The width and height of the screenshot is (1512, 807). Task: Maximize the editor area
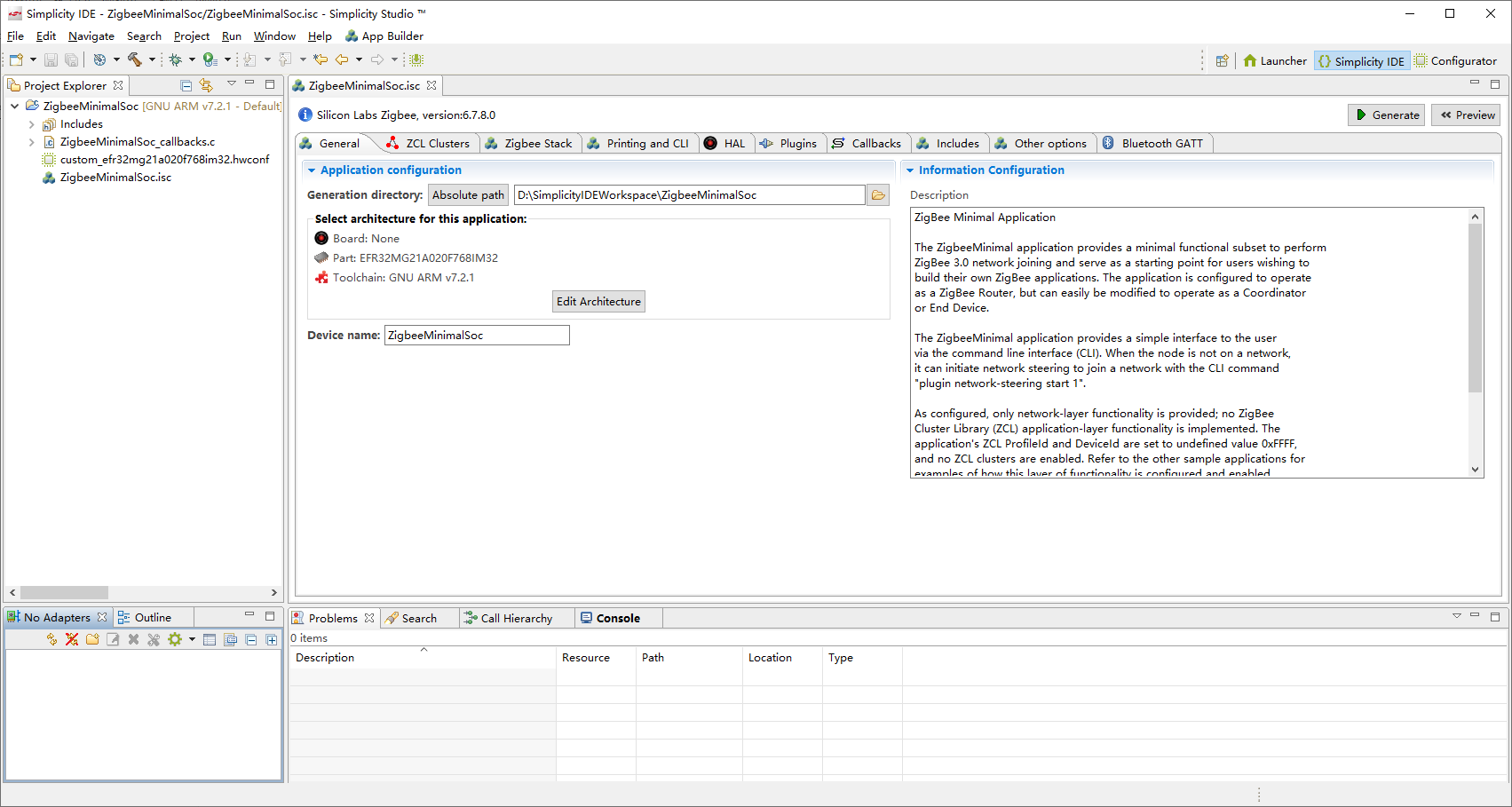pos(1495,84)
